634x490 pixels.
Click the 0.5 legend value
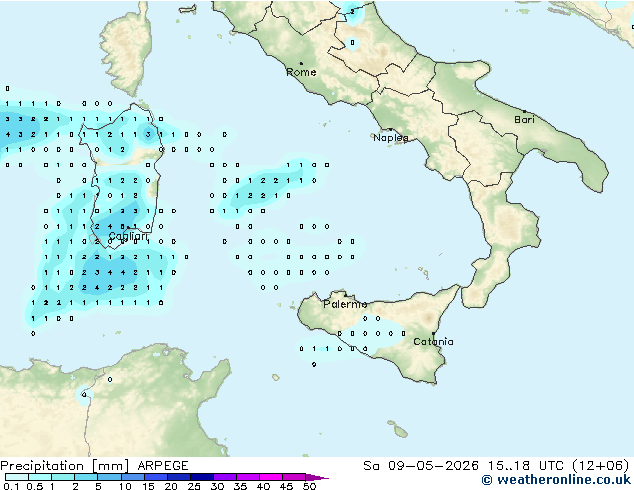(x=35, y=486)
